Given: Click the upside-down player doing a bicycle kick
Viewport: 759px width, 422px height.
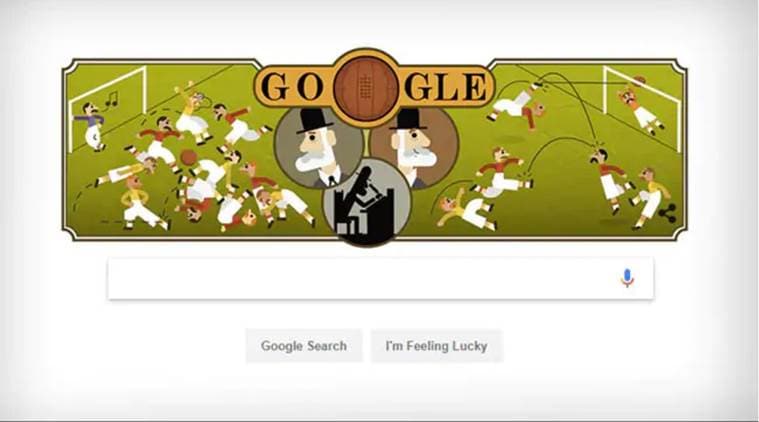Looking at the screenshot, I should (517, 105).
